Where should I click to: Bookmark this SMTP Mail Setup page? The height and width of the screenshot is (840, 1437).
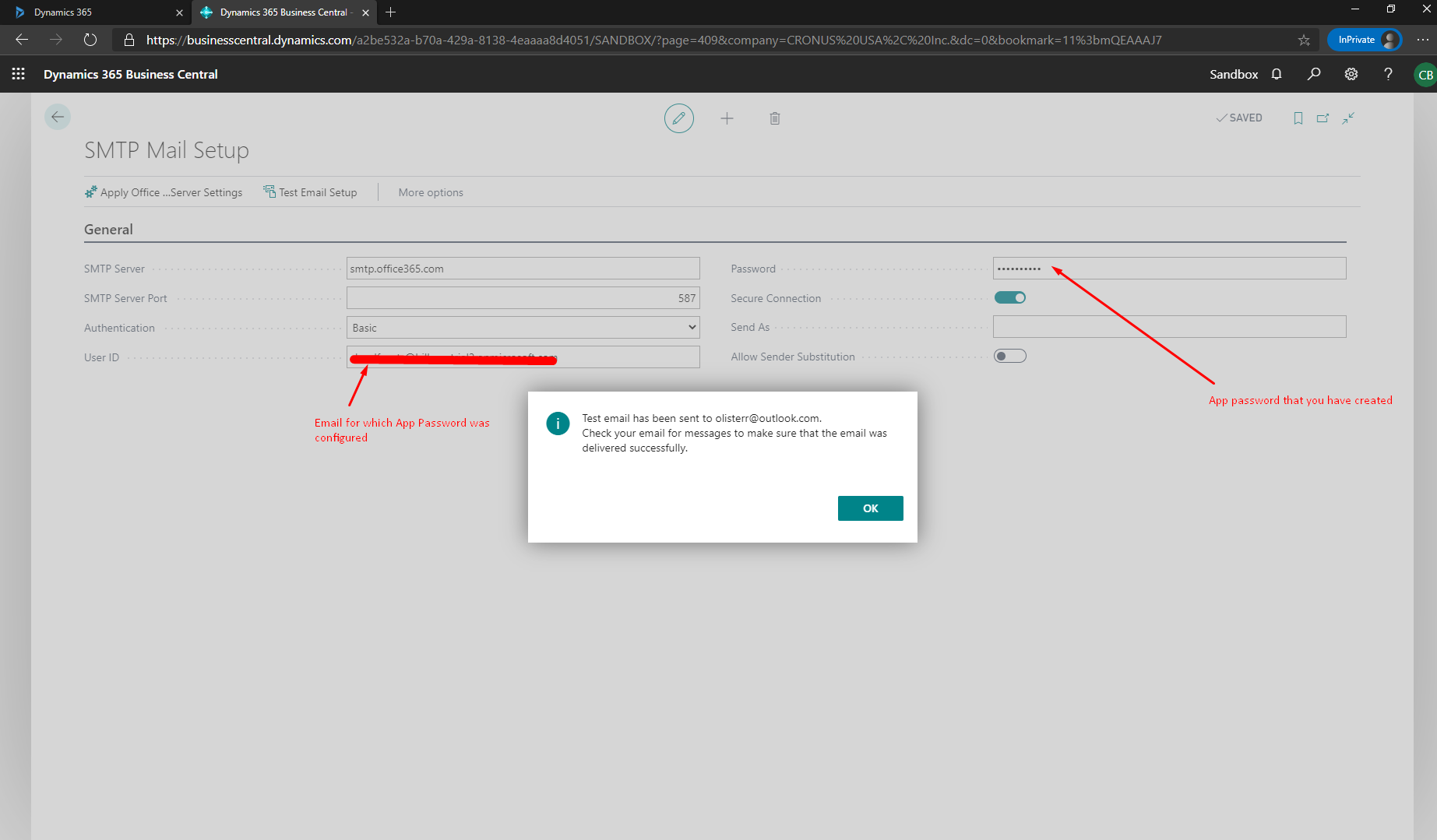[1298, 118]
